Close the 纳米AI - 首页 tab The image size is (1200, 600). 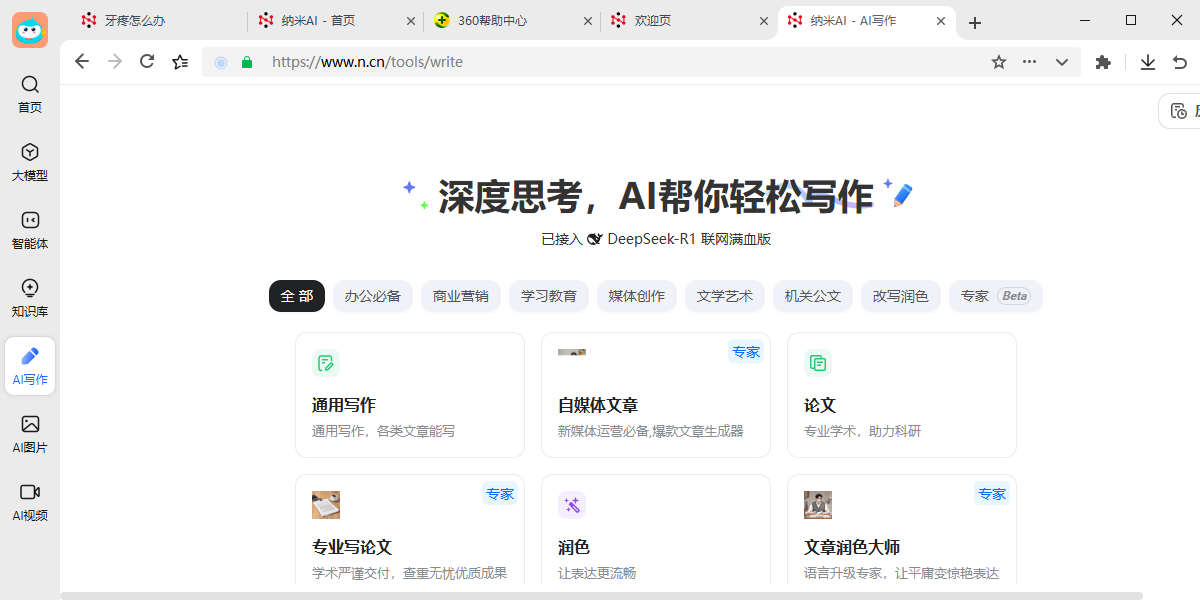tap(411, 20)
